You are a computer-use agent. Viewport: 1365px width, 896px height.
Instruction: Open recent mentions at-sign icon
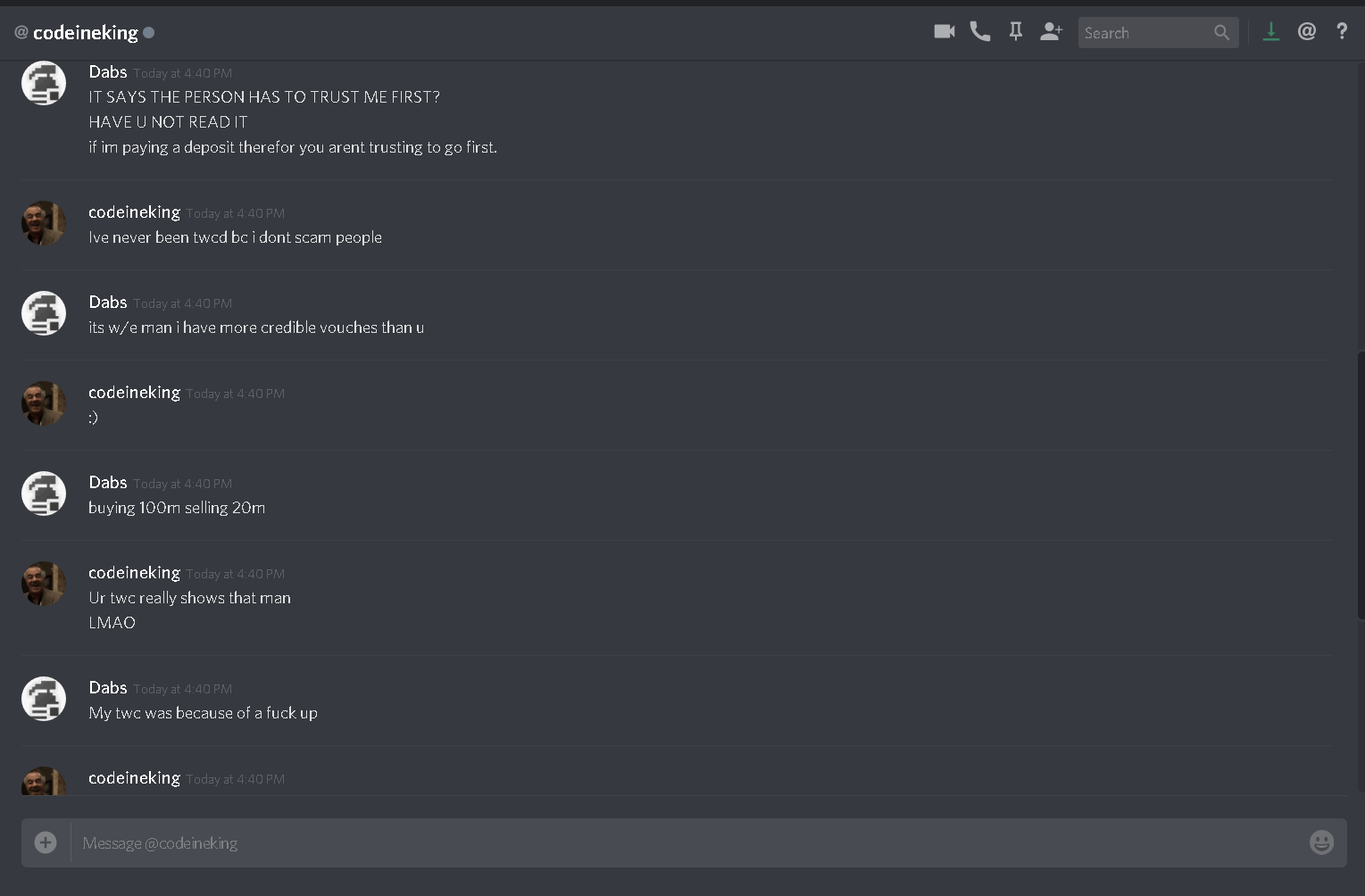click(x=1307, y=32)
